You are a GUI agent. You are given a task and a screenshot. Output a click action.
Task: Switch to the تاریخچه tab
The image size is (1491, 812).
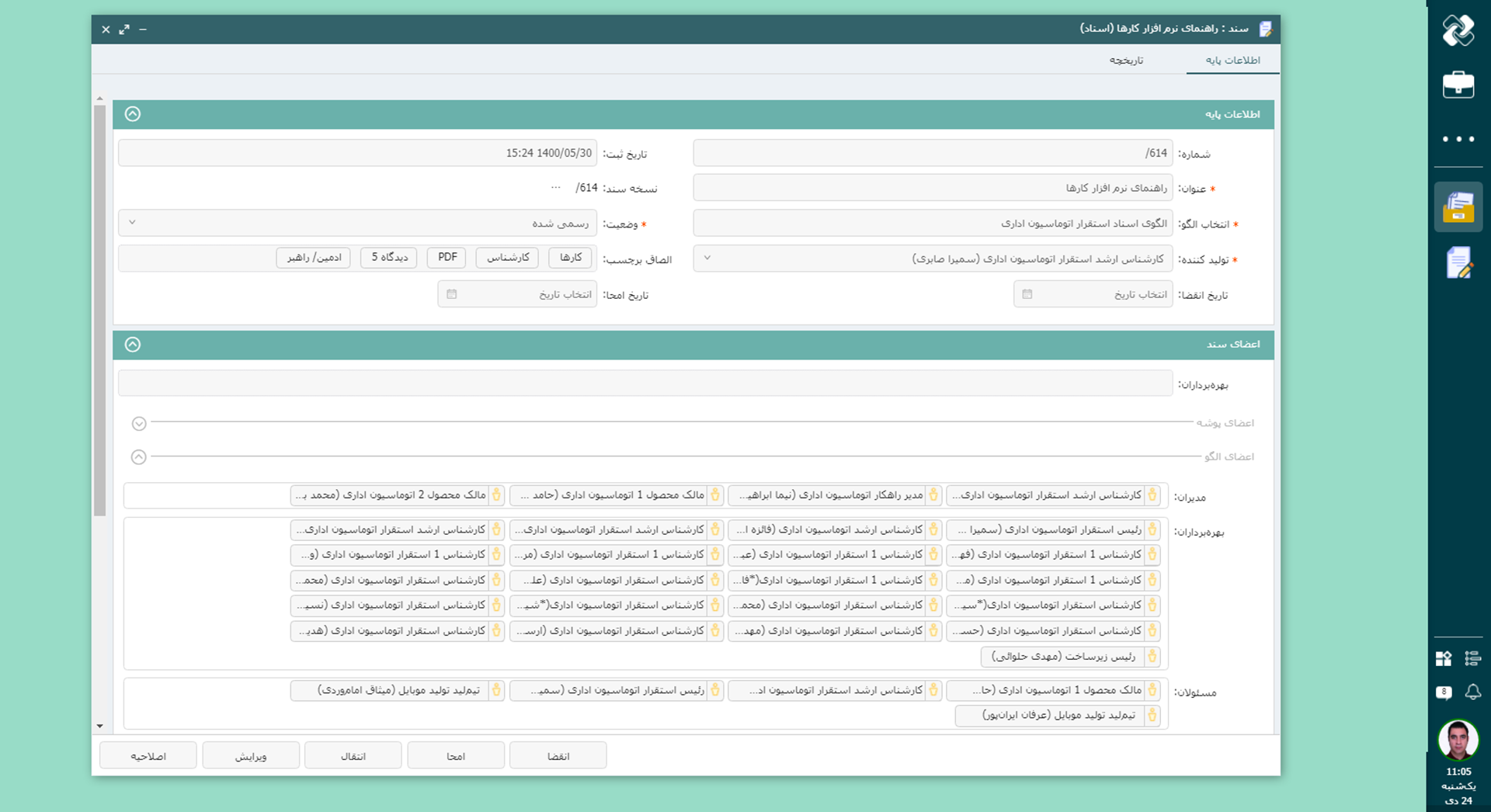pyautogui.click(x=1125, y=60)
